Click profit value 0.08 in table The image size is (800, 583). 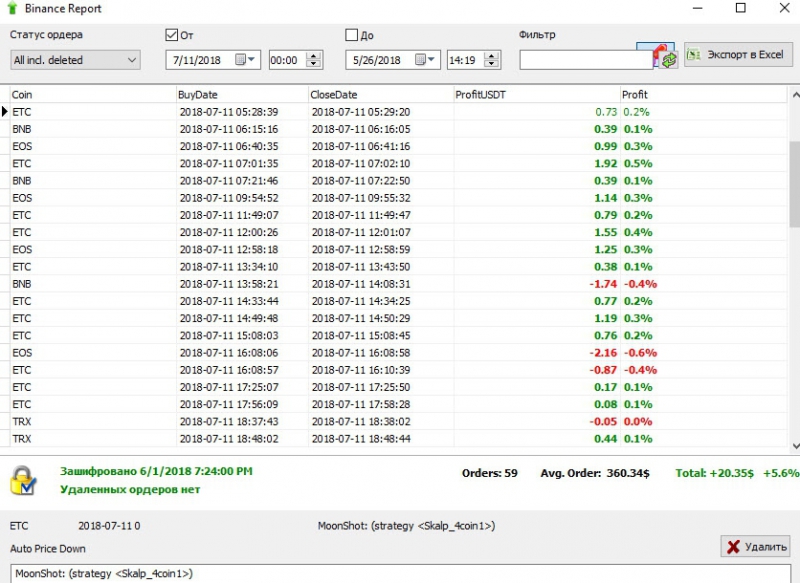coord(606,404)
